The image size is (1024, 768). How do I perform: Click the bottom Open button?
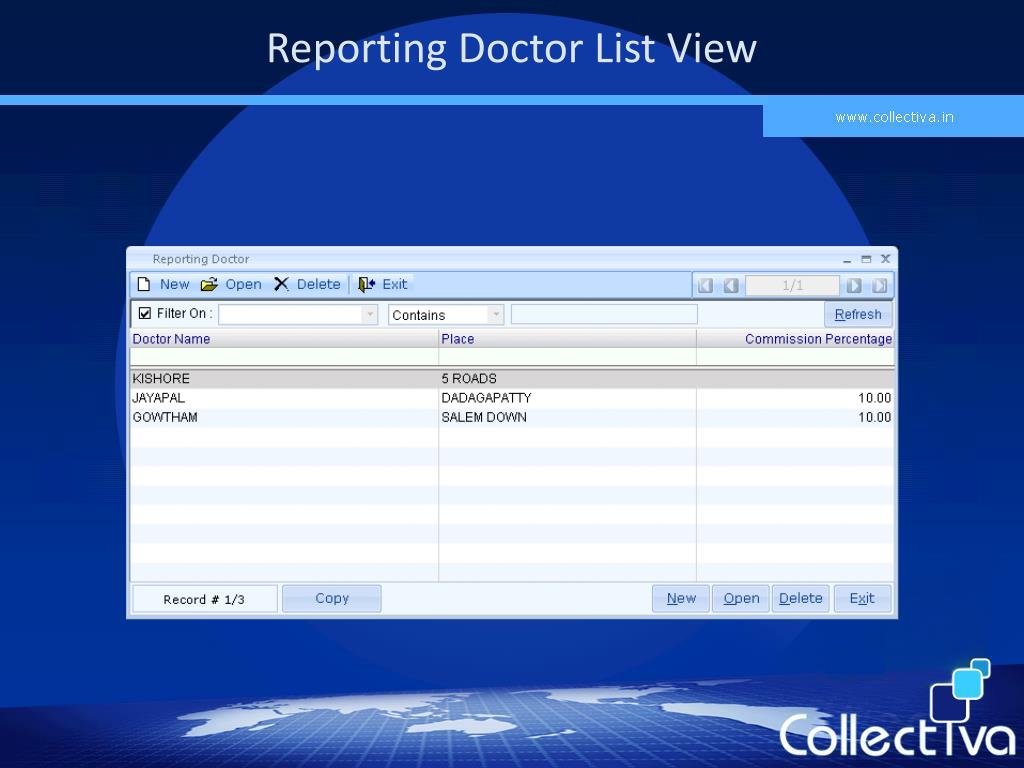tap(741, 598)
